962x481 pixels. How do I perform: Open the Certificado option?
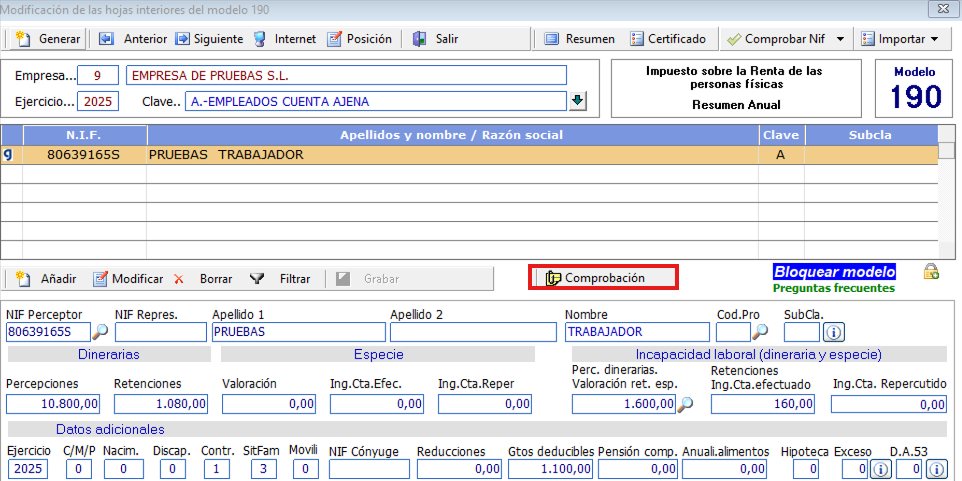click(668, 39)
